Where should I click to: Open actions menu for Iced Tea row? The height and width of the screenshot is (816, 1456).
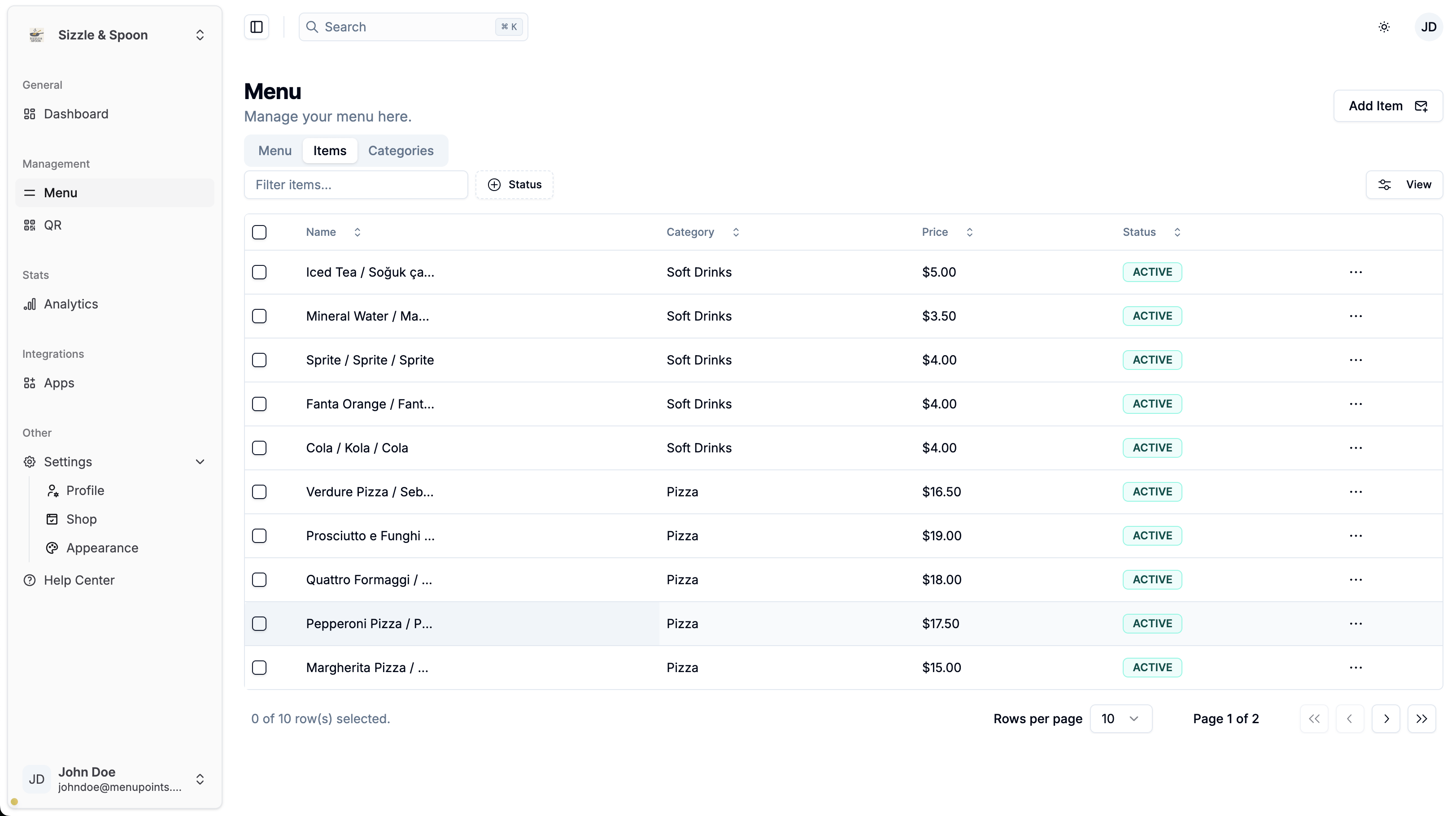point(1356,273)
